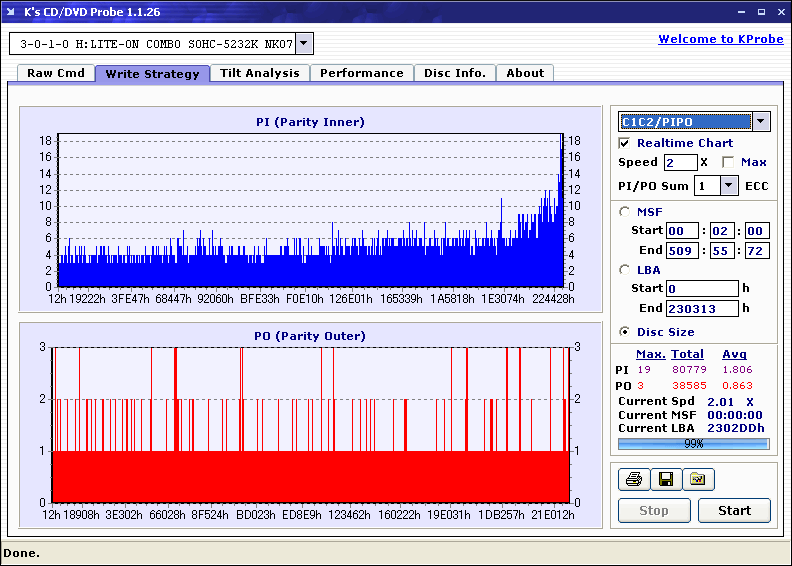
Task: Open the drive selection dropdown
Action: (304, 44)
